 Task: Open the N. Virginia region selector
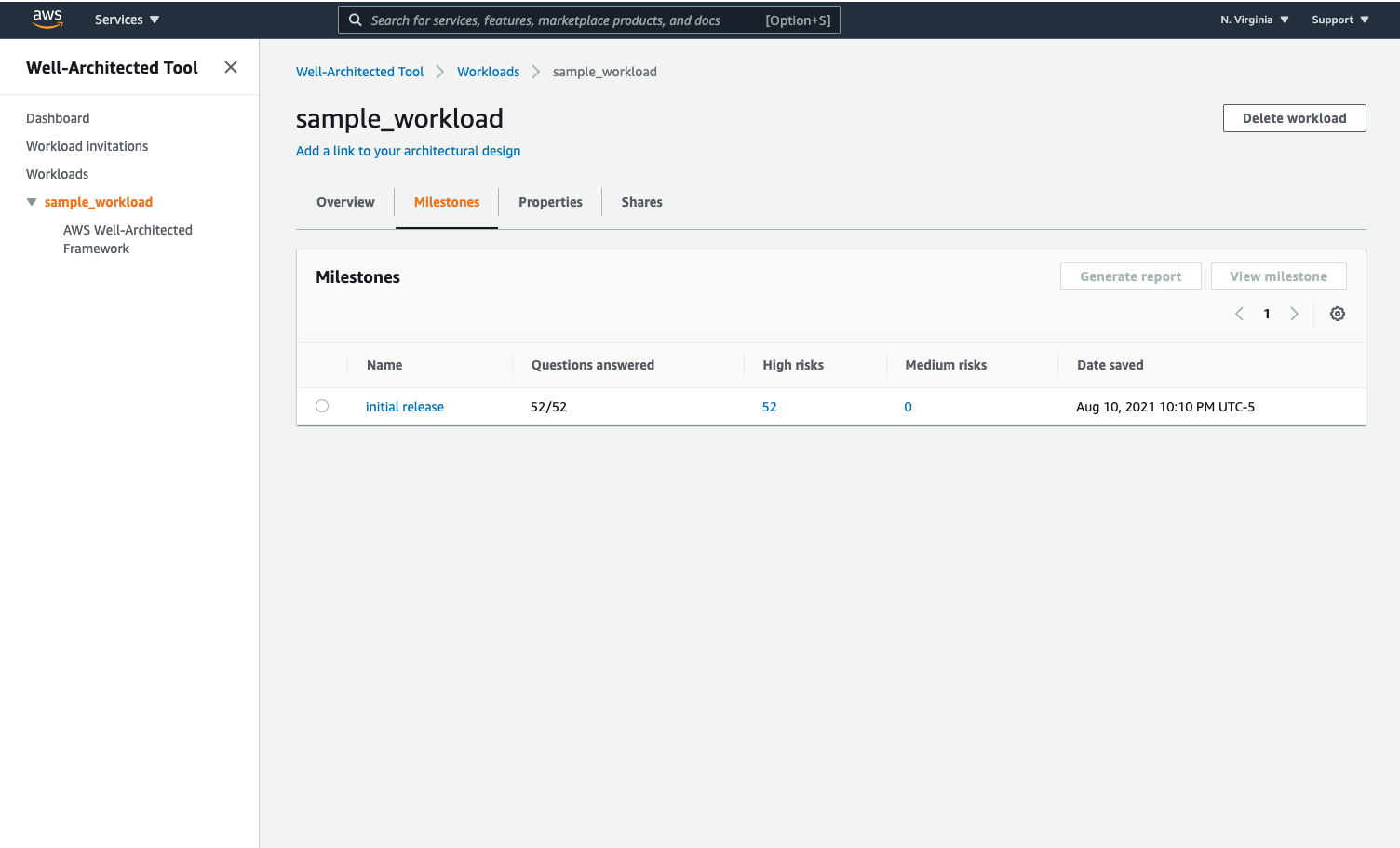coord(1254,20)
